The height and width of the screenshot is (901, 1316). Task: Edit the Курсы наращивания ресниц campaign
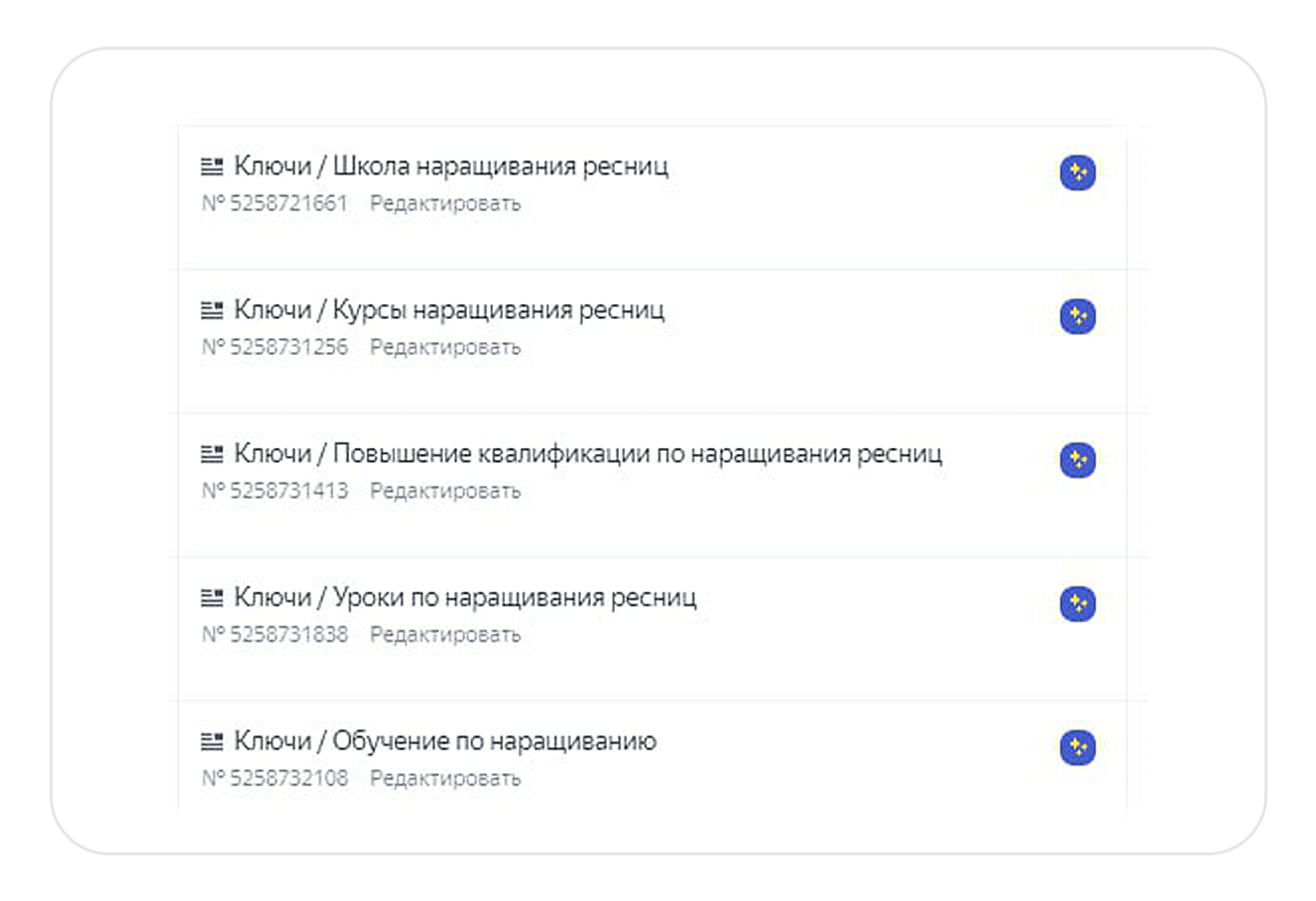444,348
